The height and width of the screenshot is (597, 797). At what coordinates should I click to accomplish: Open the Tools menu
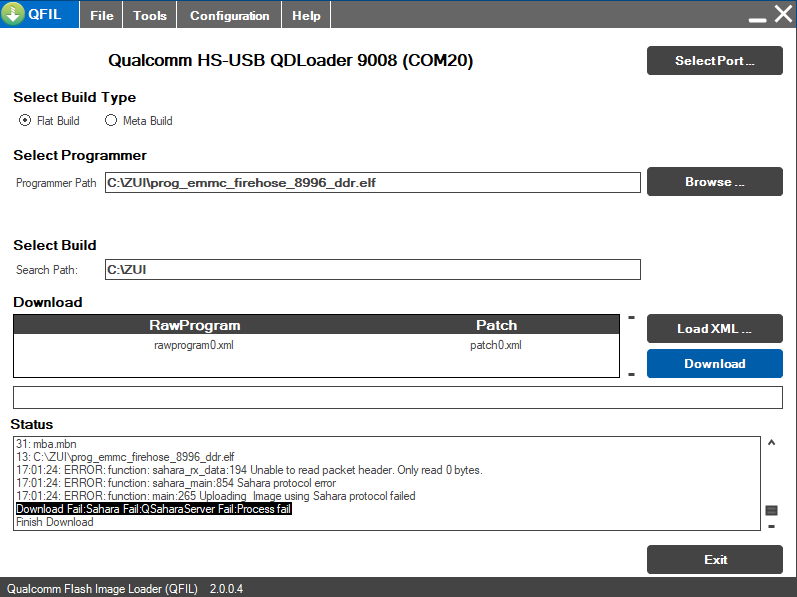(150, 15)
